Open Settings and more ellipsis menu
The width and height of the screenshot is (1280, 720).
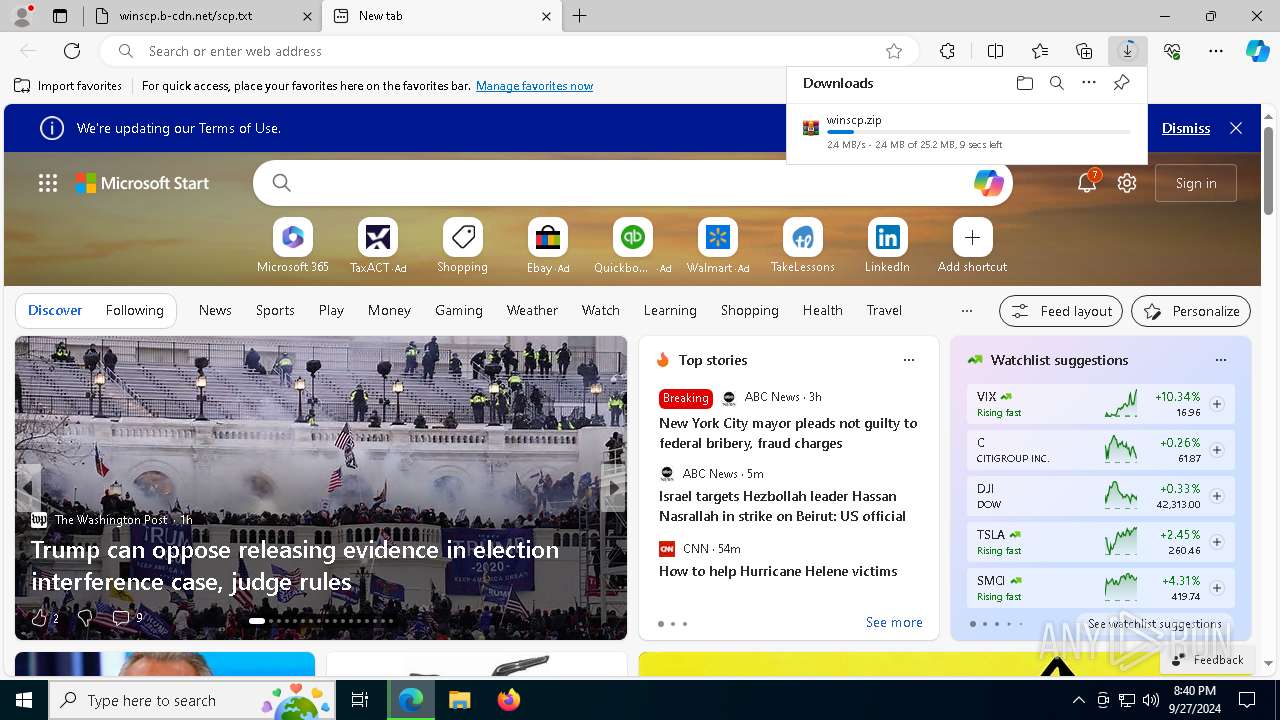(1216, 51)
